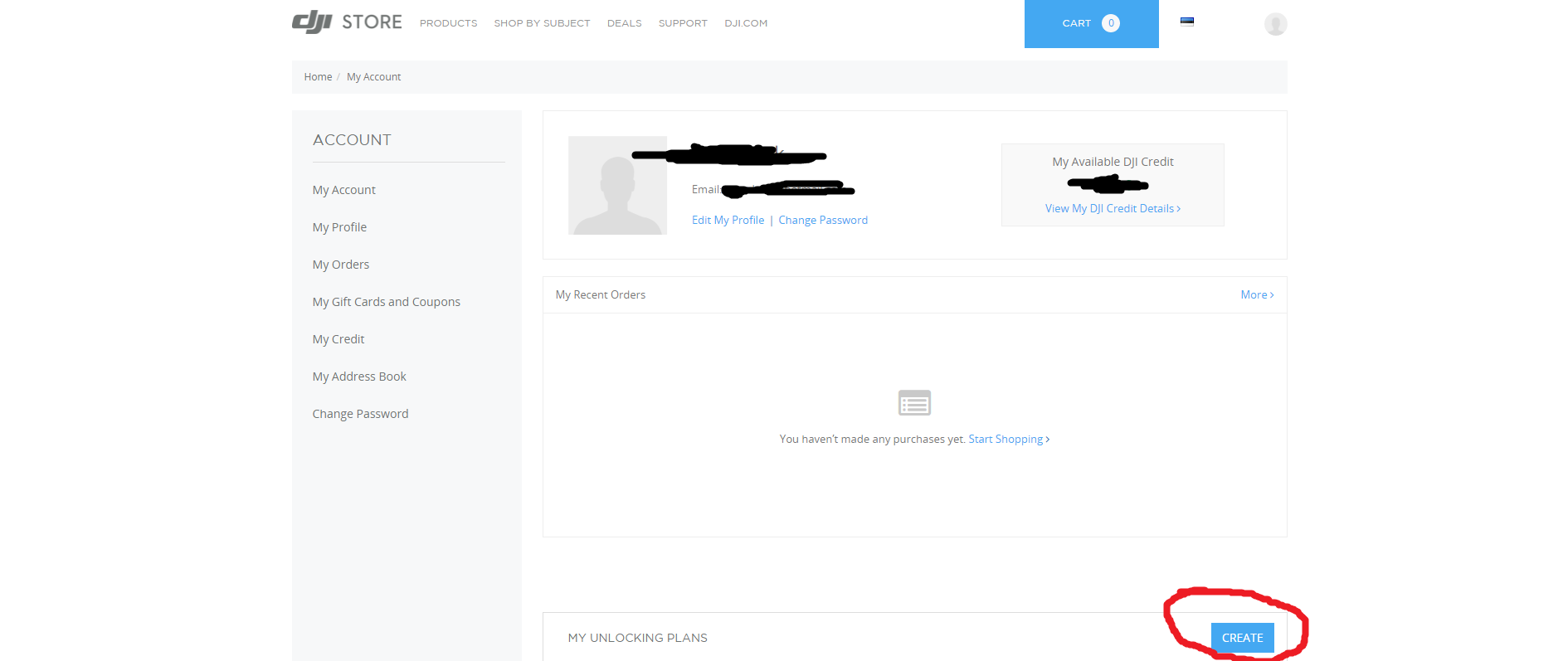View My DJI Credit Details

pos(1113,208)
